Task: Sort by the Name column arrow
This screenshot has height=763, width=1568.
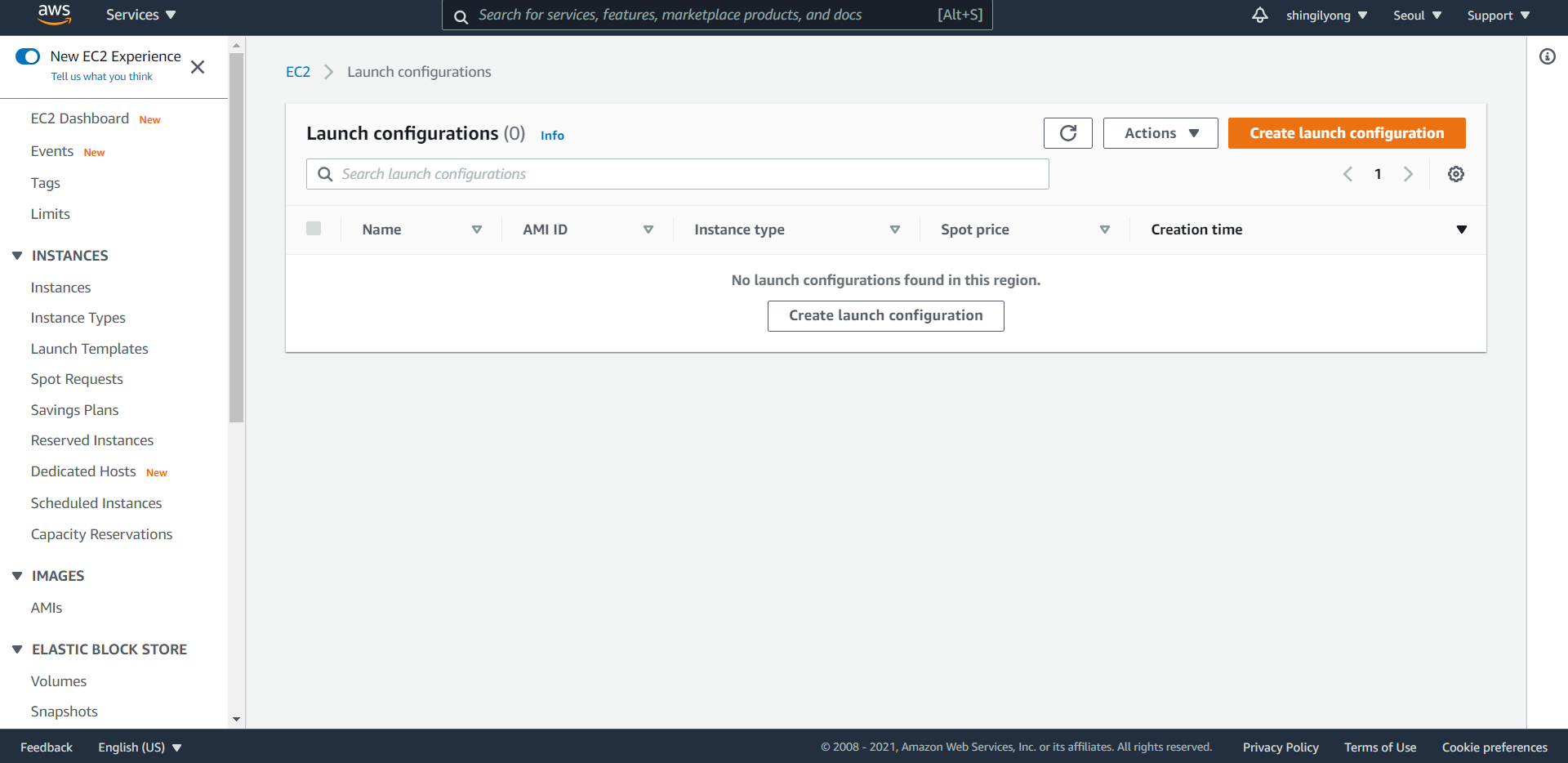Action: (x=477, y=230)
